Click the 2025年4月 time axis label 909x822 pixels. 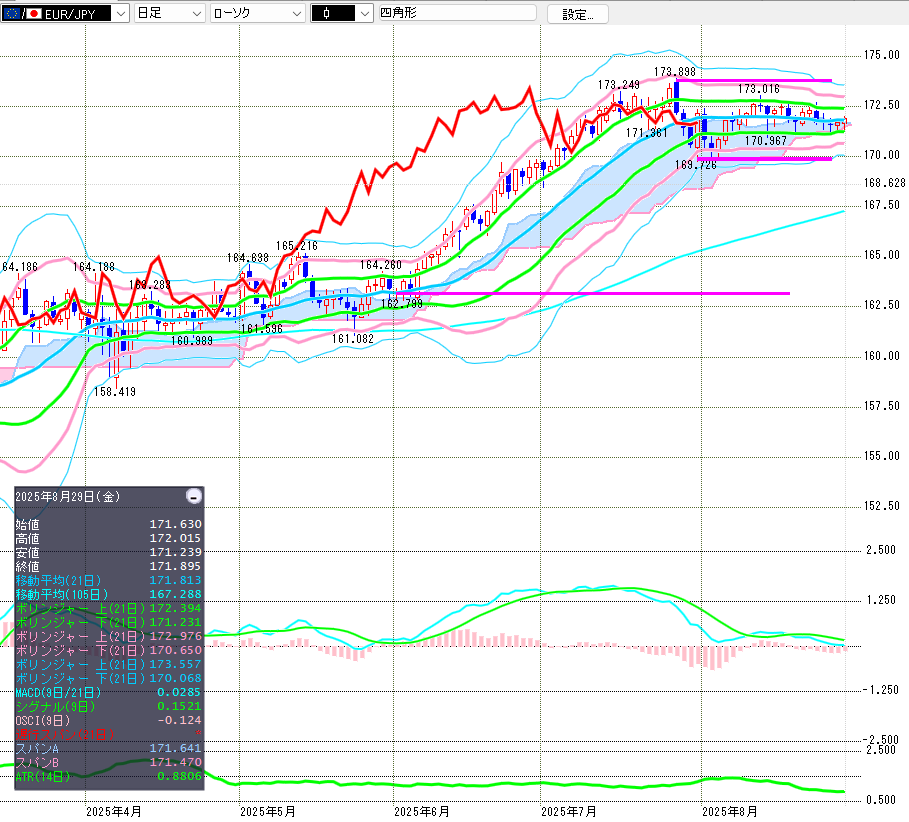coord(114,812)
